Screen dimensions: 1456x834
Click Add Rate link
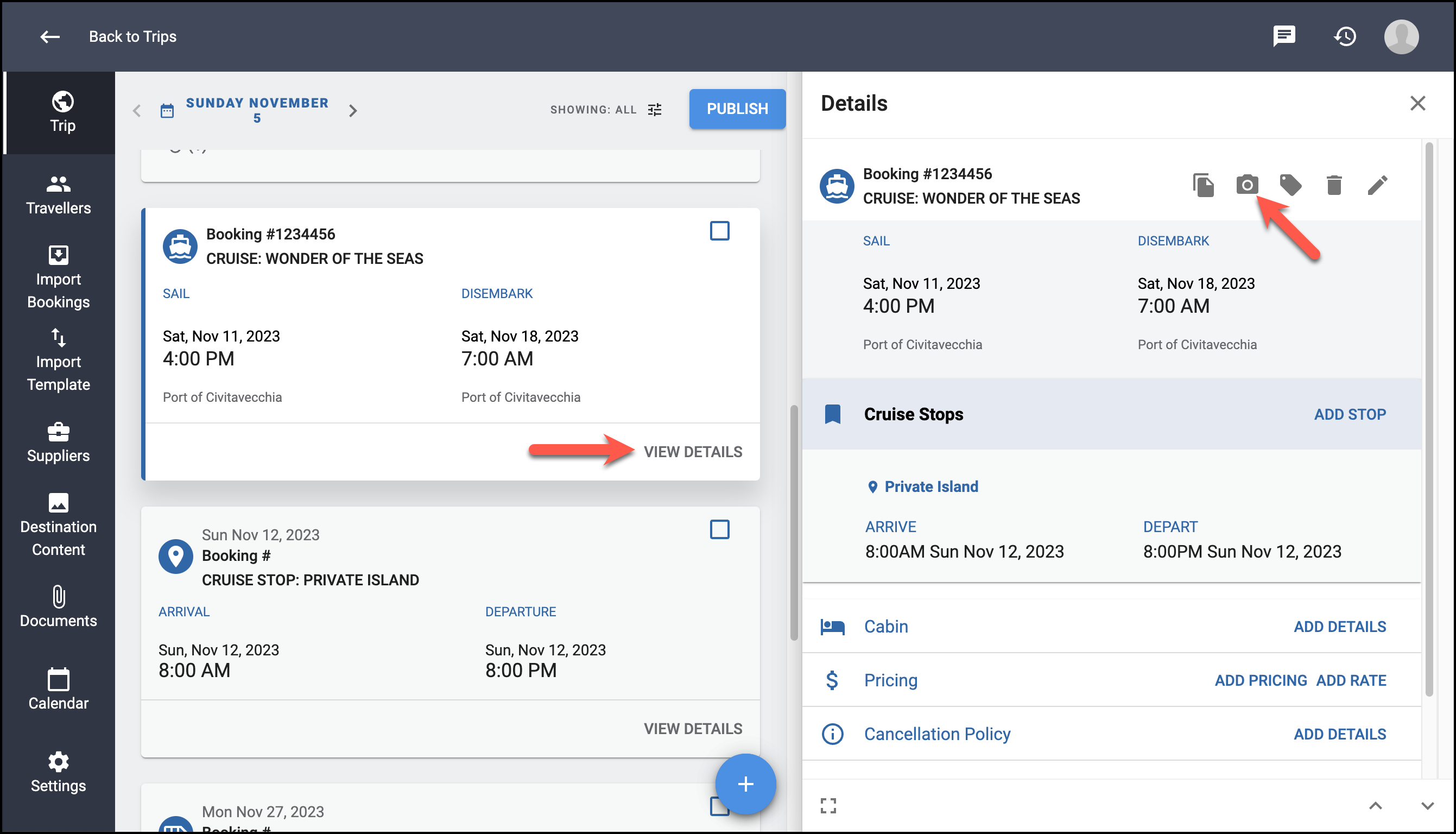point(1351,680)
